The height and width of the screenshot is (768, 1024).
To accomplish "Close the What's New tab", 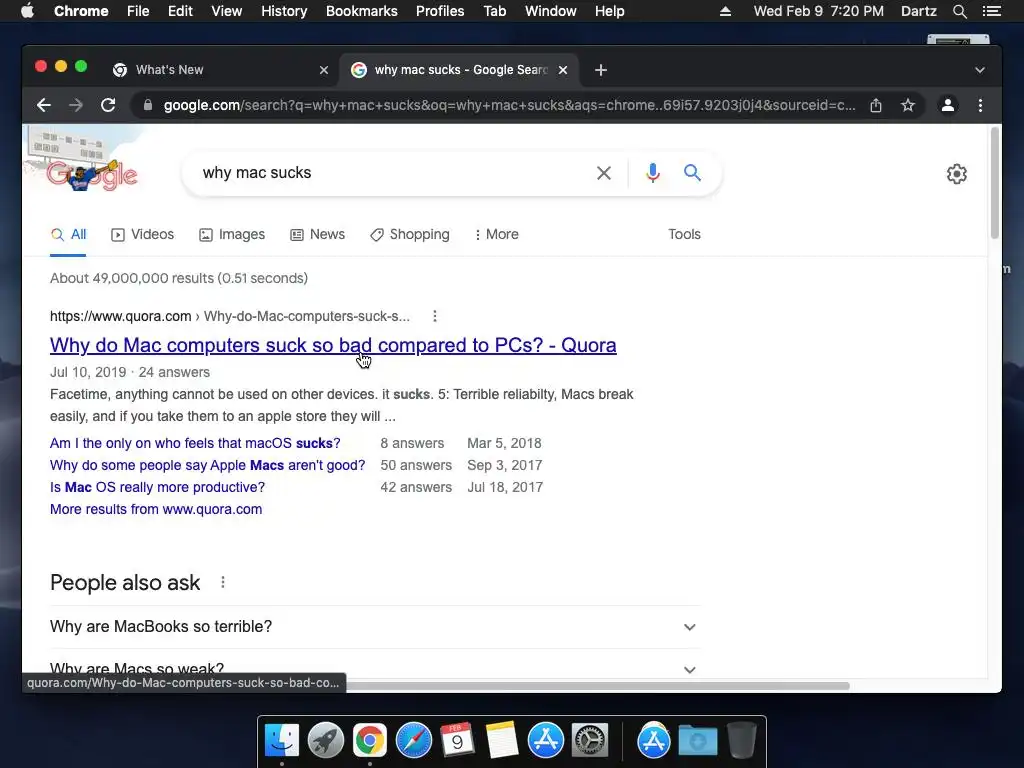I will 323,70.
